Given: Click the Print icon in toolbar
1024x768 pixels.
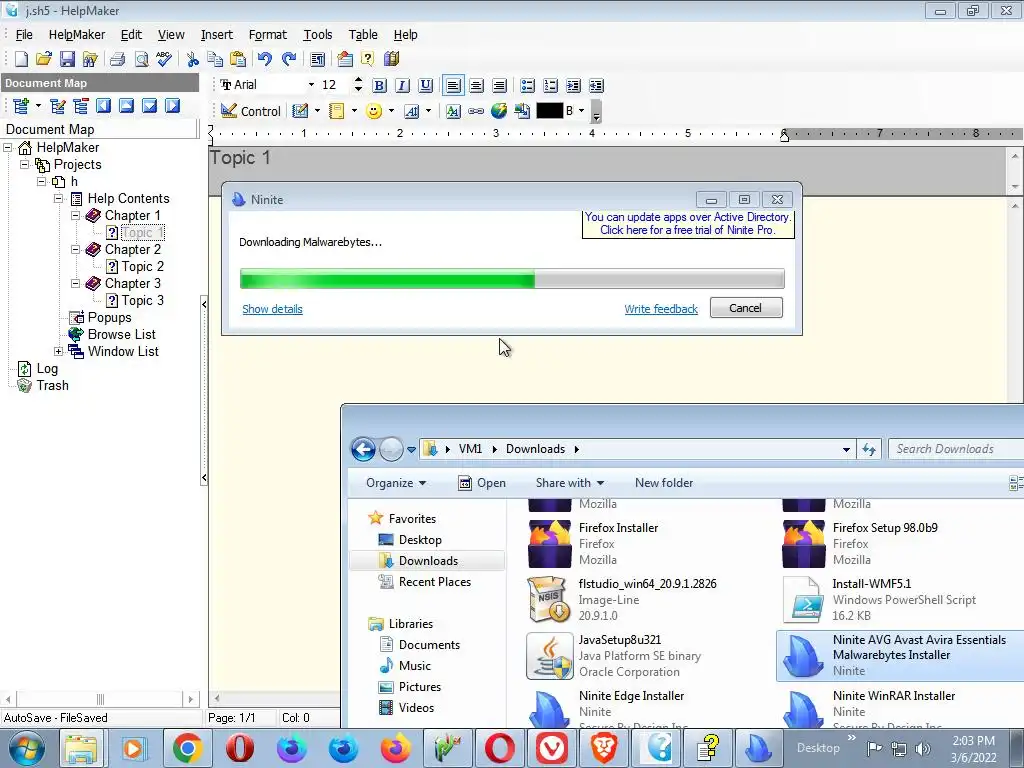Looking at the screenshot, I should pyautogui.click(x=118, y=59).
